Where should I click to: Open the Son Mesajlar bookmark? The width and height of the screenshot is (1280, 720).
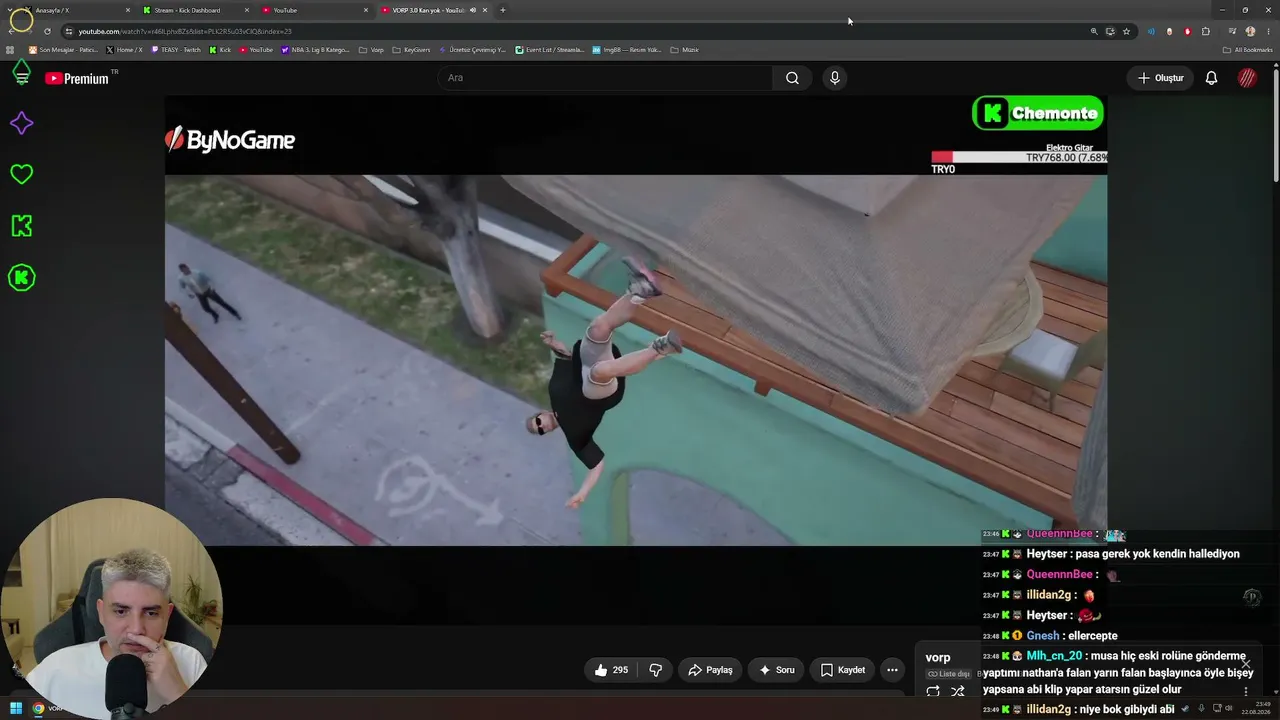pyautogui.click(x=63, y=50)
